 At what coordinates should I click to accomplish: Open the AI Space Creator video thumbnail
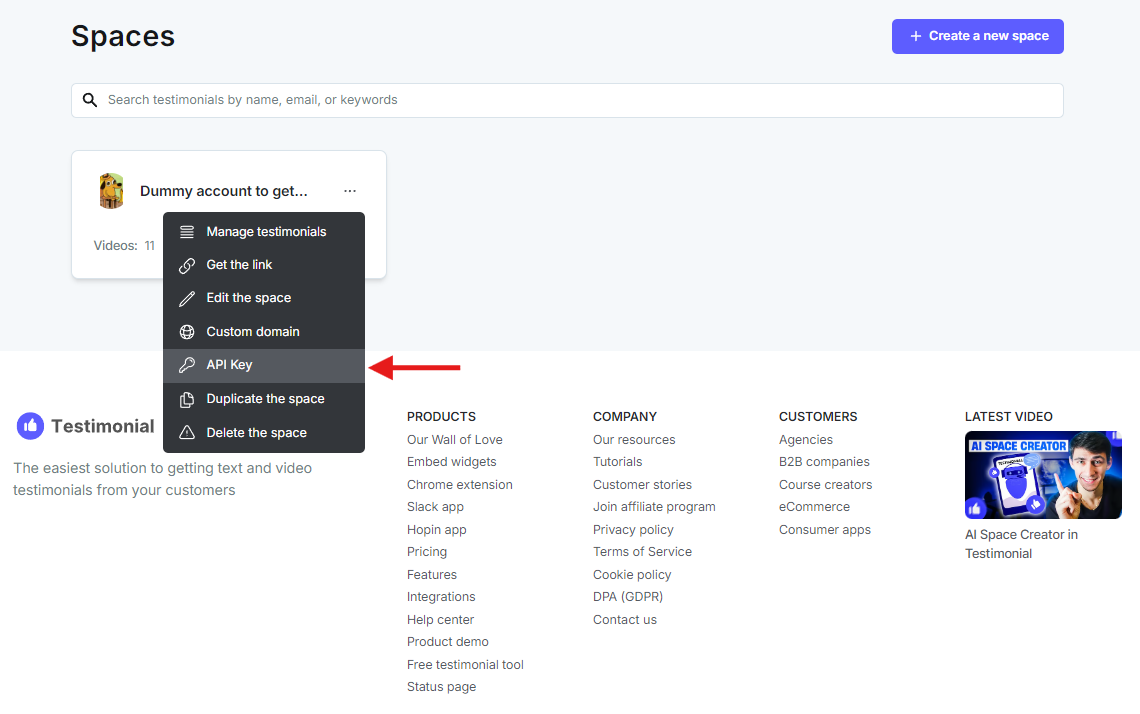click(x=1043, y=475)
